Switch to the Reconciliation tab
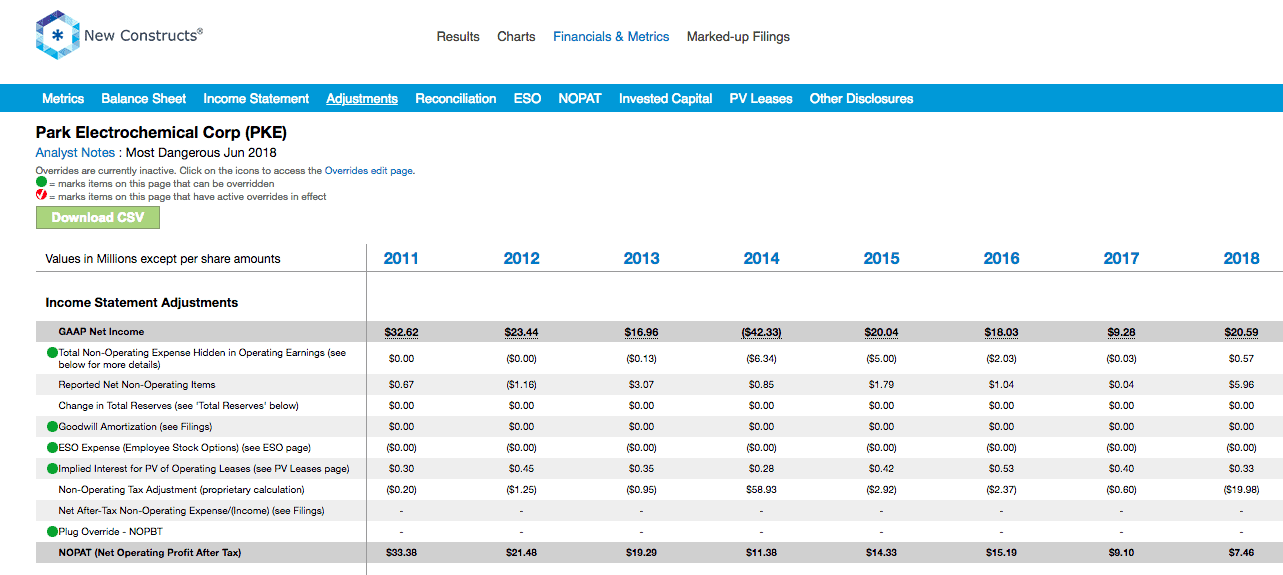This screenshot has height=575, width=1283. coord(455,98)
